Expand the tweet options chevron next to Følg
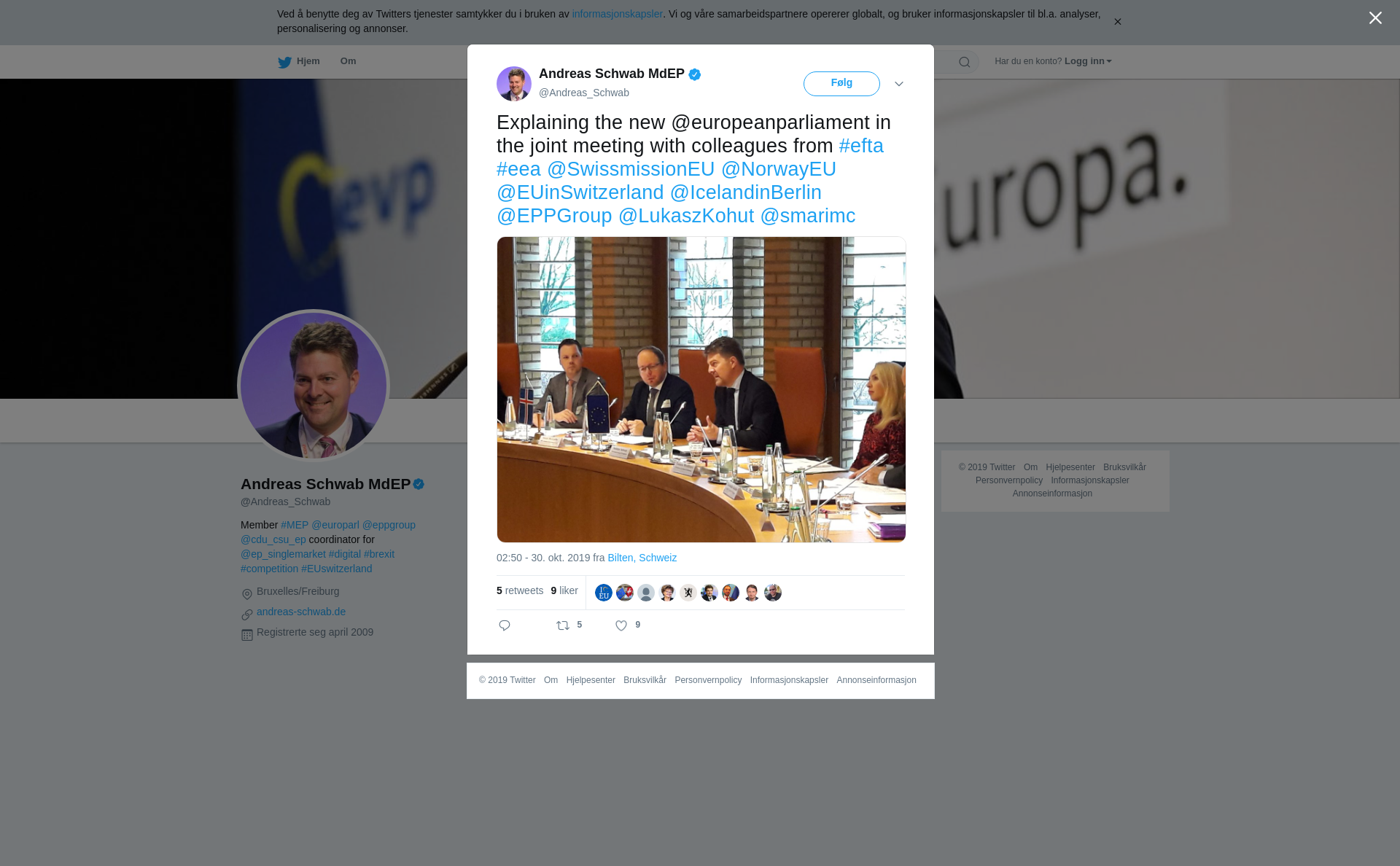 899,84
